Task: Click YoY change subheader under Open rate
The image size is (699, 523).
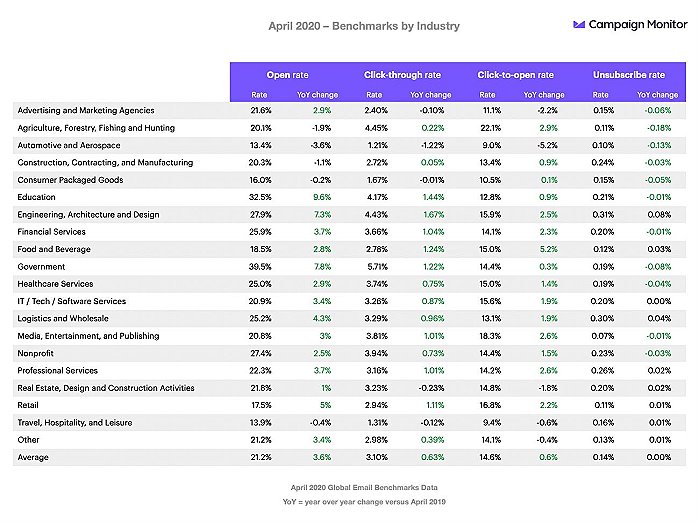Action: click(x=317, y=95)
